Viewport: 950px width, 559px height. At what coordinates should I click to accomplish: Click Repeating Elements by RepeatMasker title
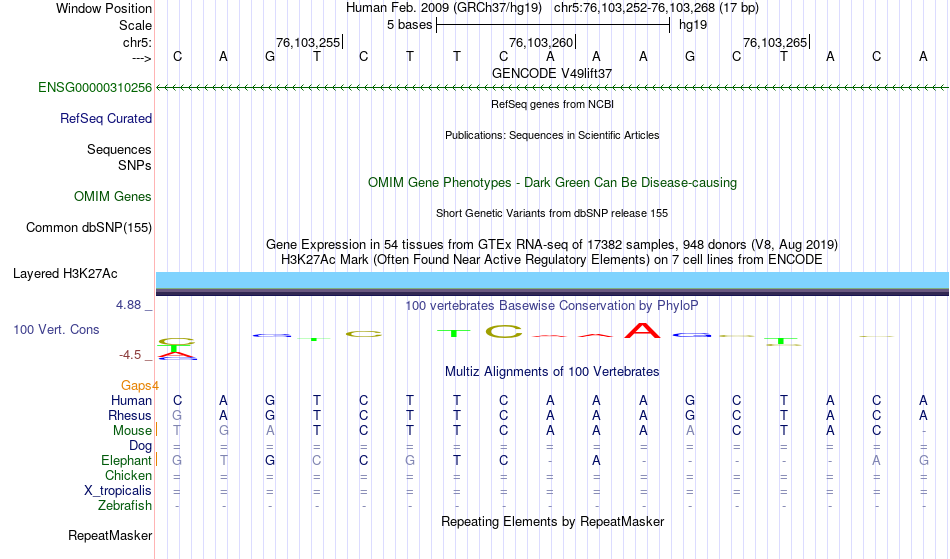click(x=553, y=522)
